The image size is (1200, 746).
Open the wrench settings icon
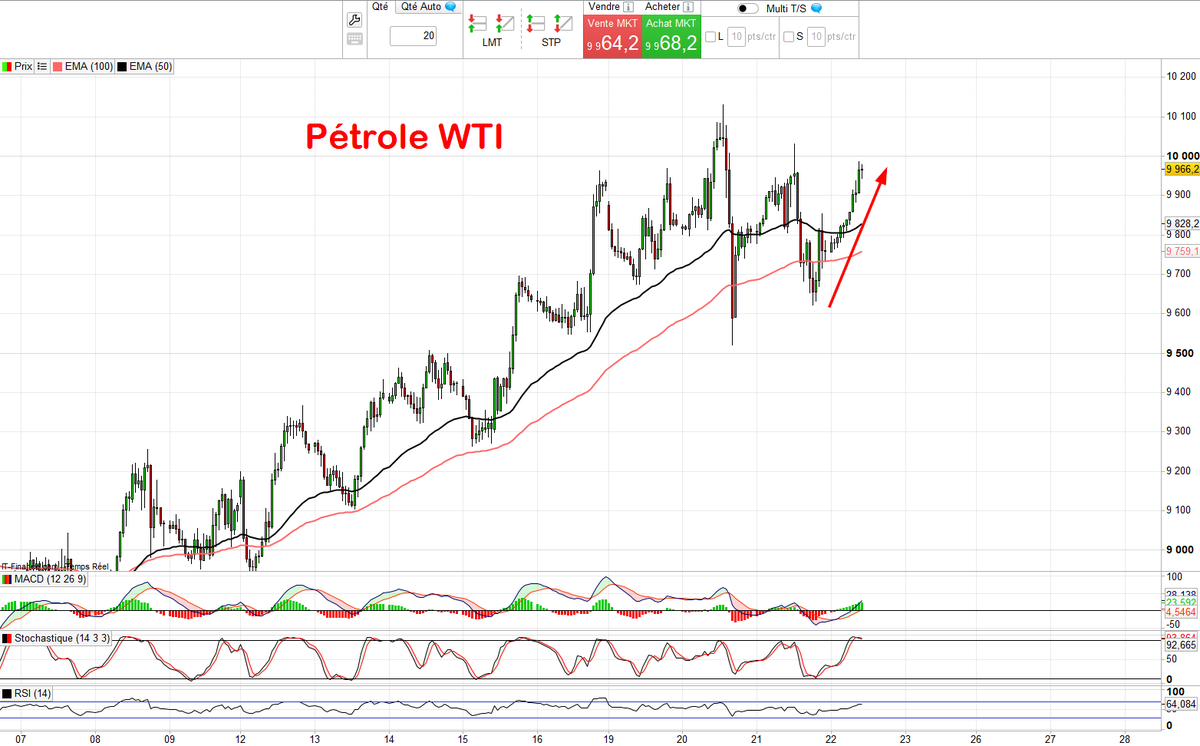(x=354, y=20)
